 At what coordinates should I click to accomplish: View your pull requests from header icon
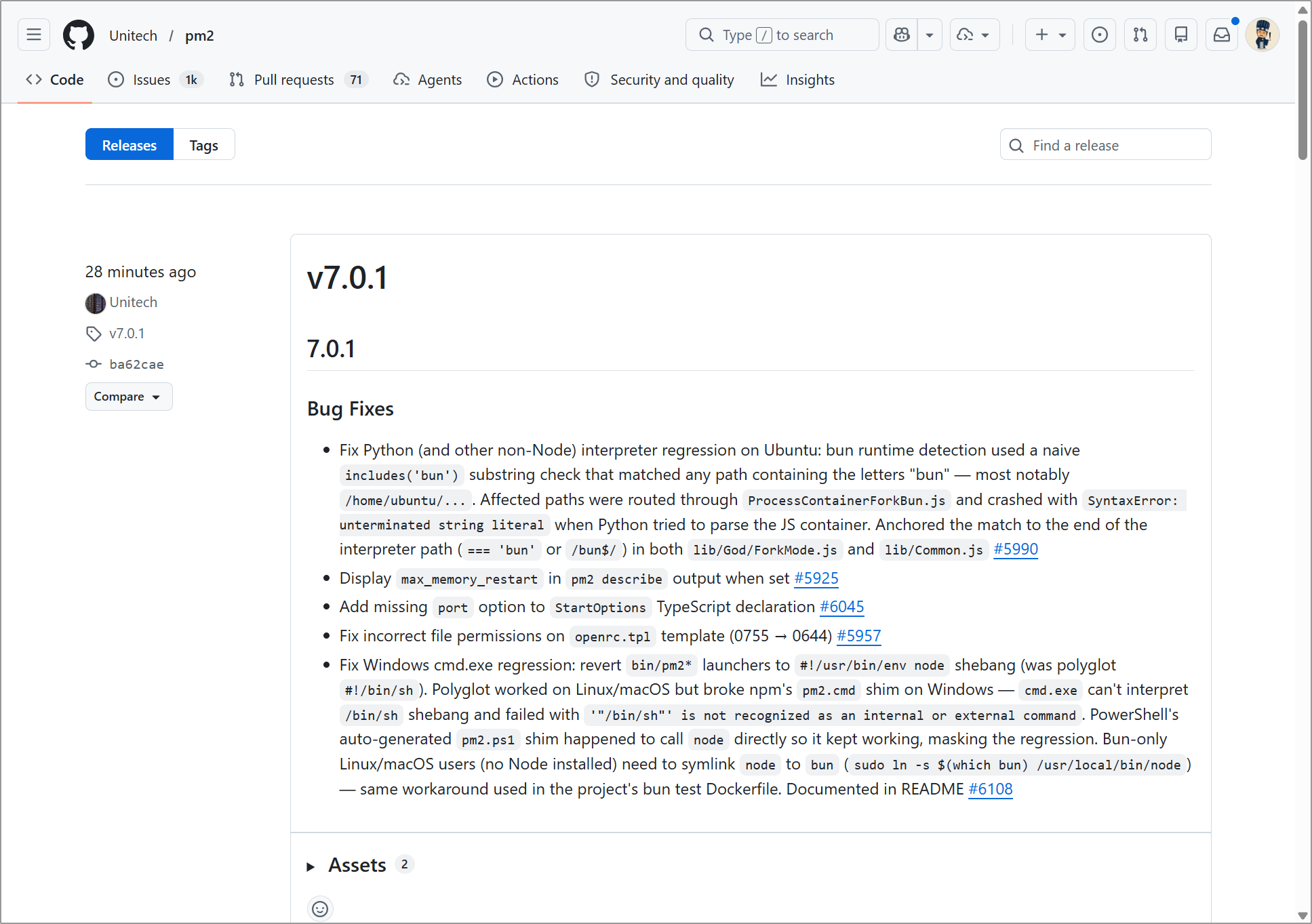(1140, 35)
